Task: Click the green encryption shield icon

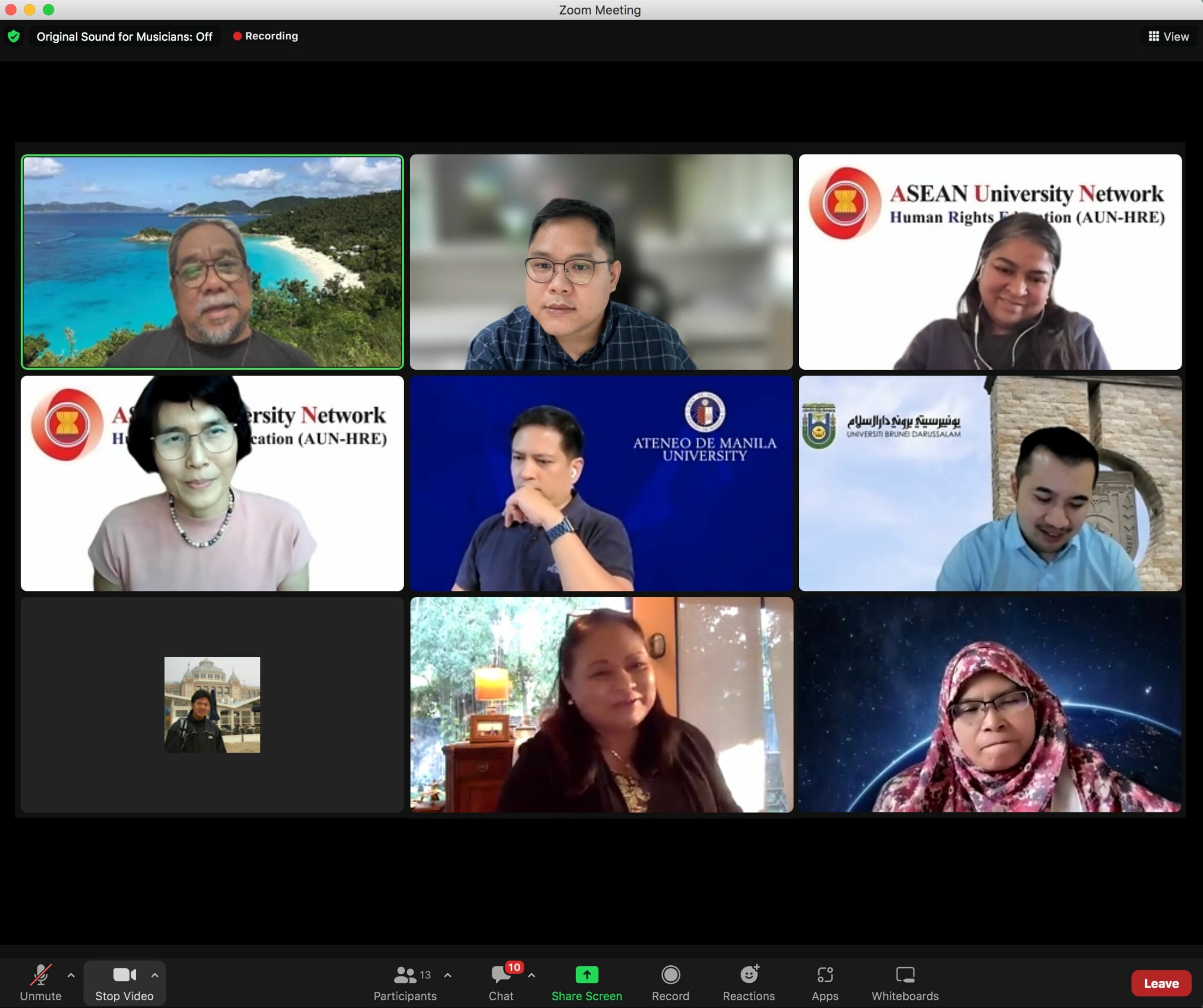Action: point(14,37)
